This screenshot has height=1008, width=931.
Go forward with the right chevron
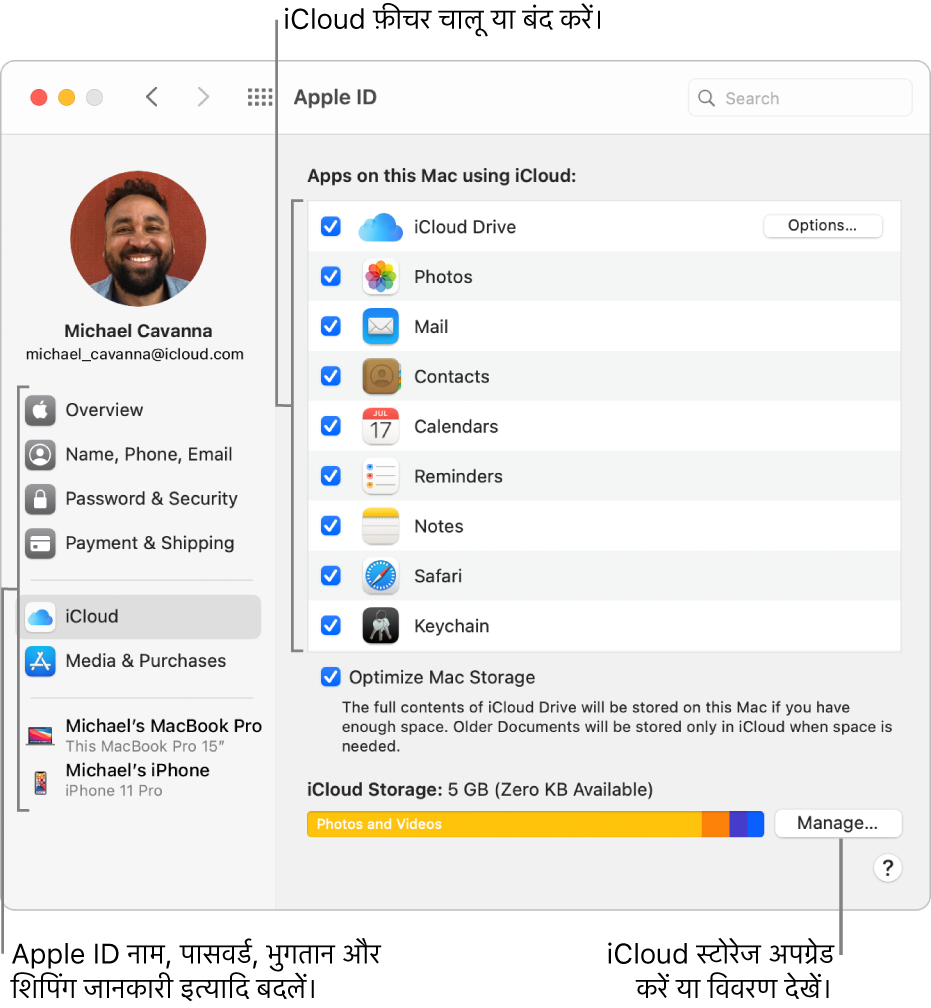(203, 97)
